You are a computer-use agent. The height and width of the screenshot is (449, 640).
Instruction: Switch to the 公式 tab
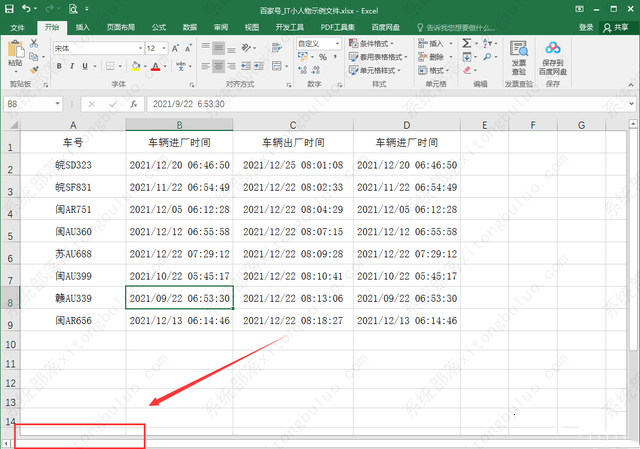coord(159,27)
